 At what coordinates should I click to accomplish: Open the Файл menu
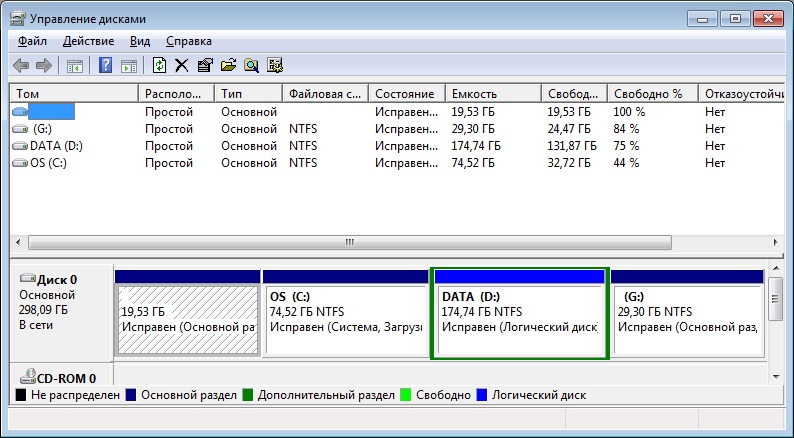[x=32, y=41]
